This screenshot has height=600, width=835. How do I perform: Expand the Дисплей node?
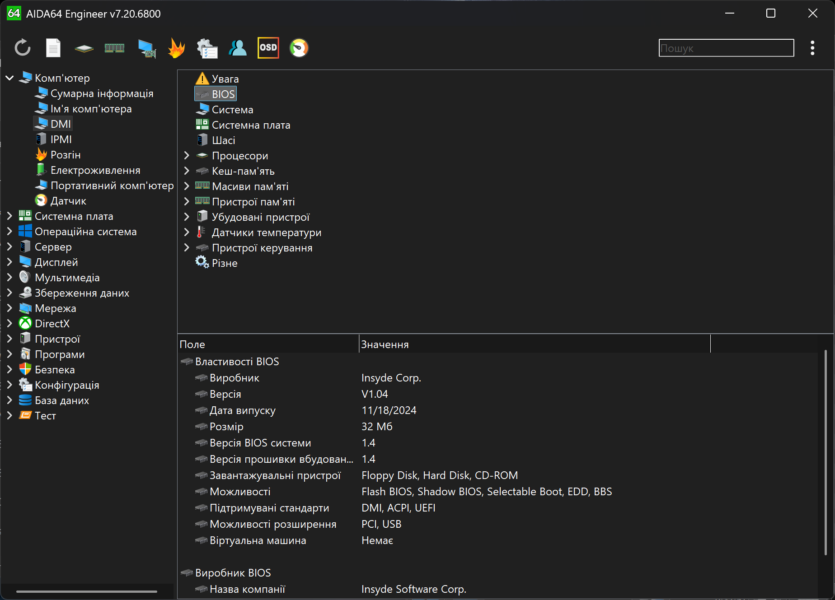point(10,262)
